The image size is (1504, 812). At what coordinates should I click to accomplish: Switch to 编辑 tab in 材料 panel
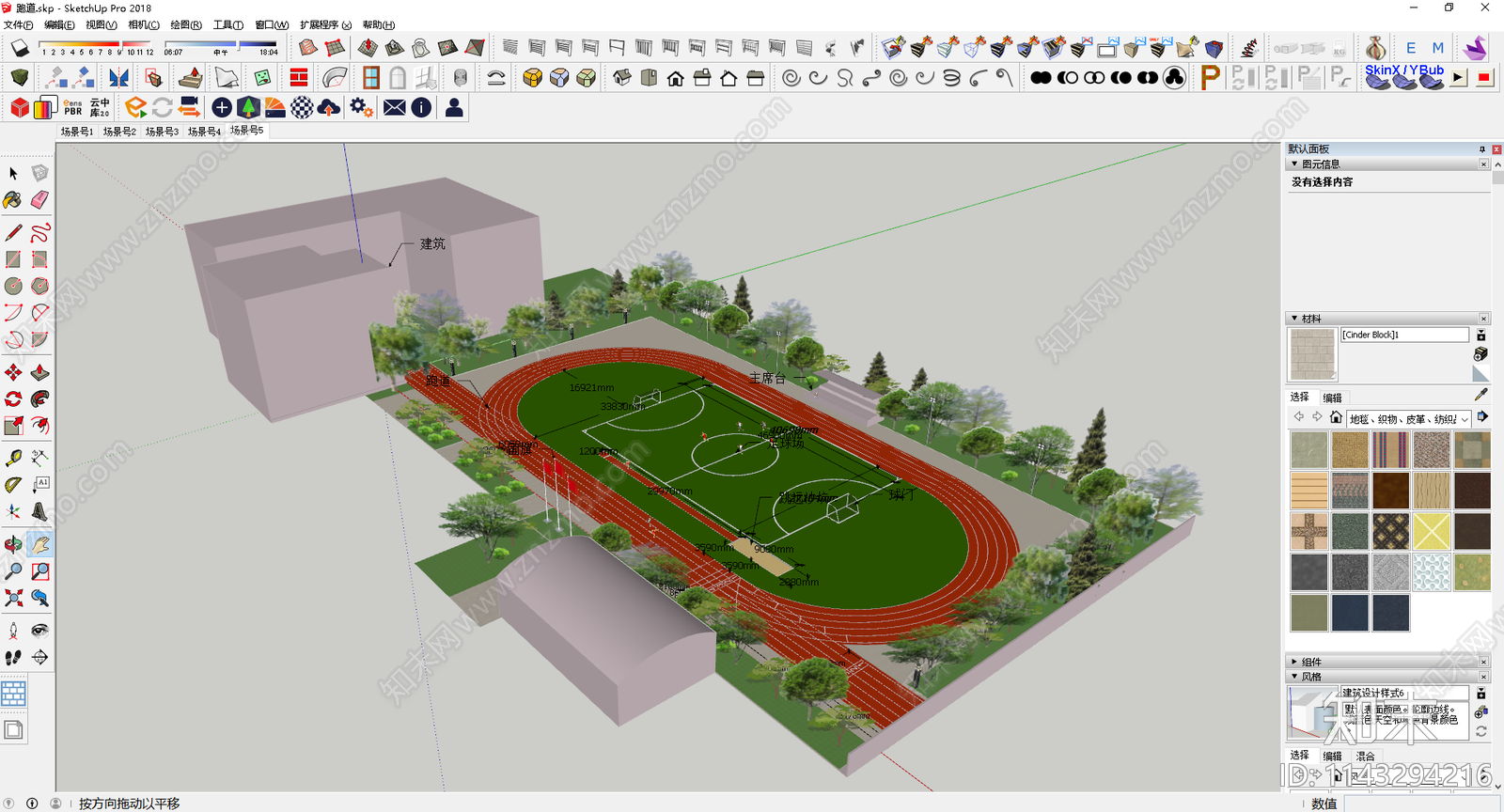(x=1333, y=398)
